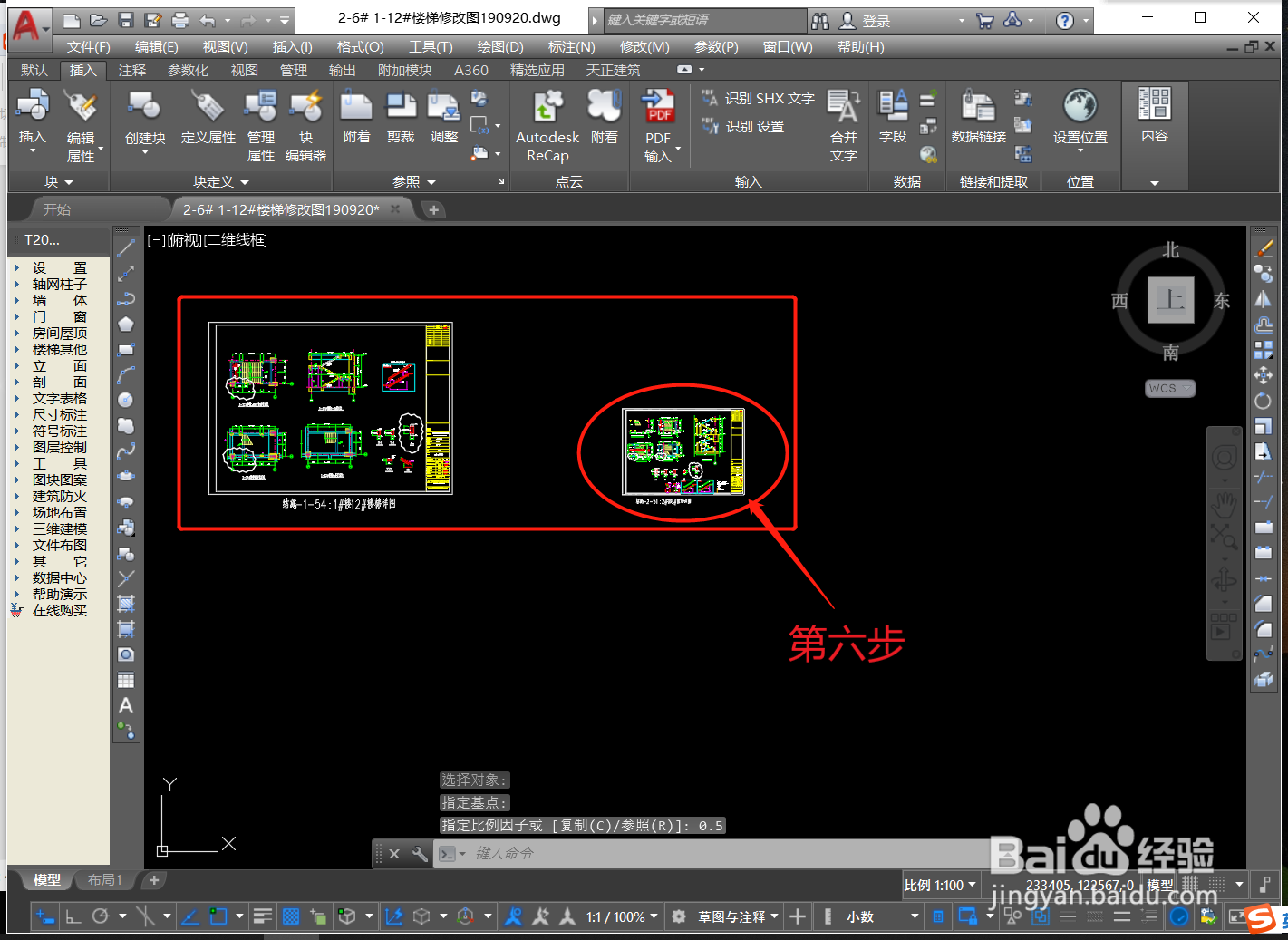Image resolution: width=1288 pixels, height=940 pixels.
Task: Click the Set Location (设置位置) globe icon
Action: point(1080,107)
